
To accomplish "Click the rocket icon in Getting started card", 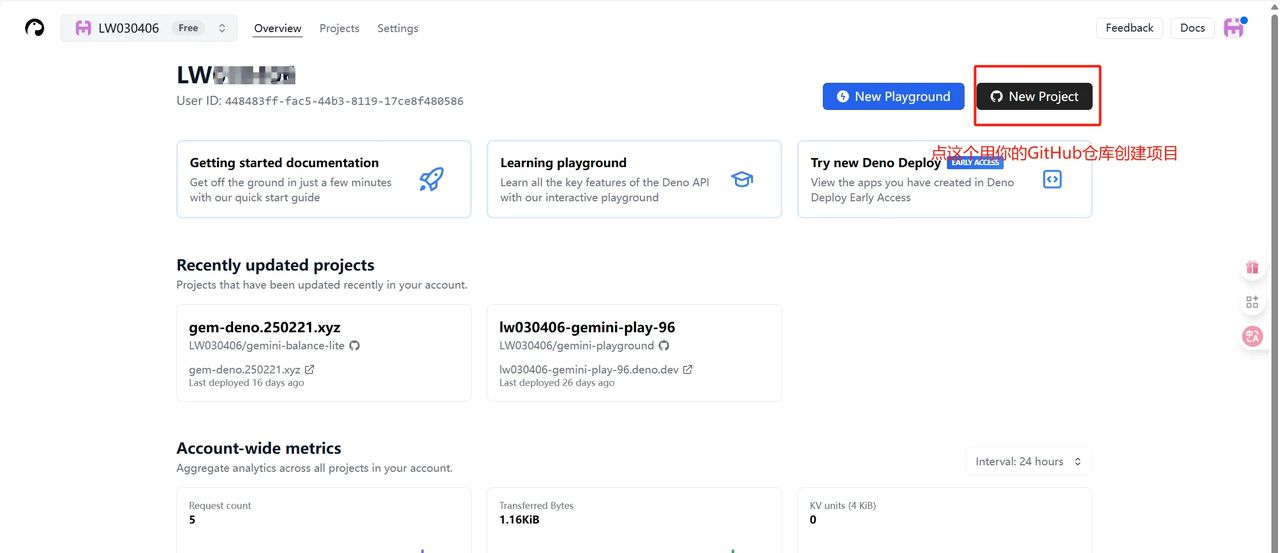I will point(431,179).
